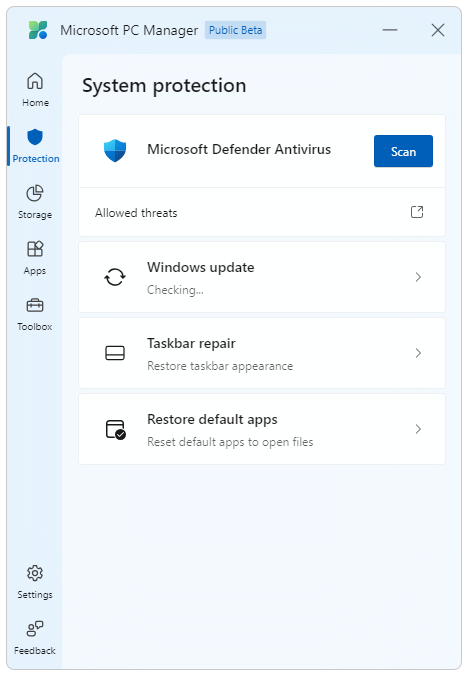This screenshot has width=468, height=674.
Task: Select the Protection shield icon in sidebar
Action: coord(35,137)
